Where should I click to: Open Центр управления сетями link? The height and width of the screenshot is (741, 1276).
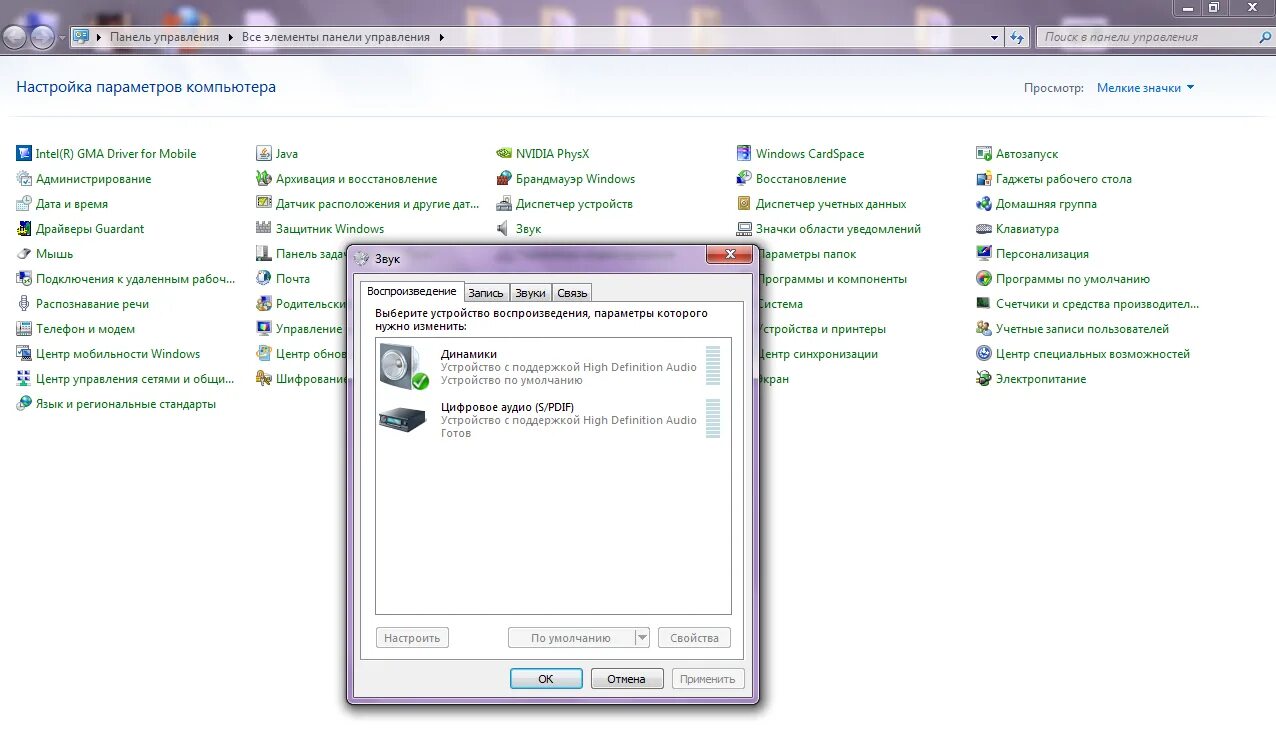pos(135,379)
